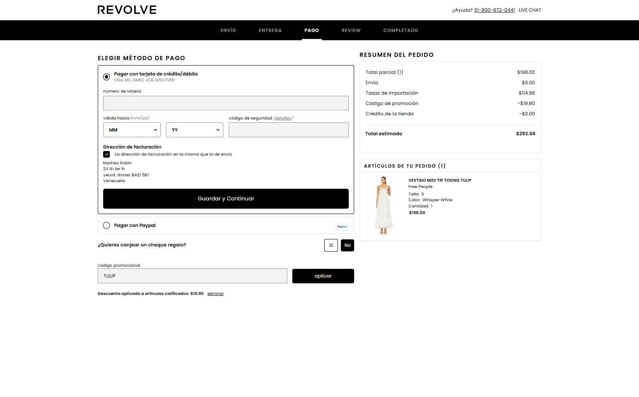The height and width of the screenshot is (397, 639).
Task: Choose Sí for gift certificate
Action: coord(331,245)
